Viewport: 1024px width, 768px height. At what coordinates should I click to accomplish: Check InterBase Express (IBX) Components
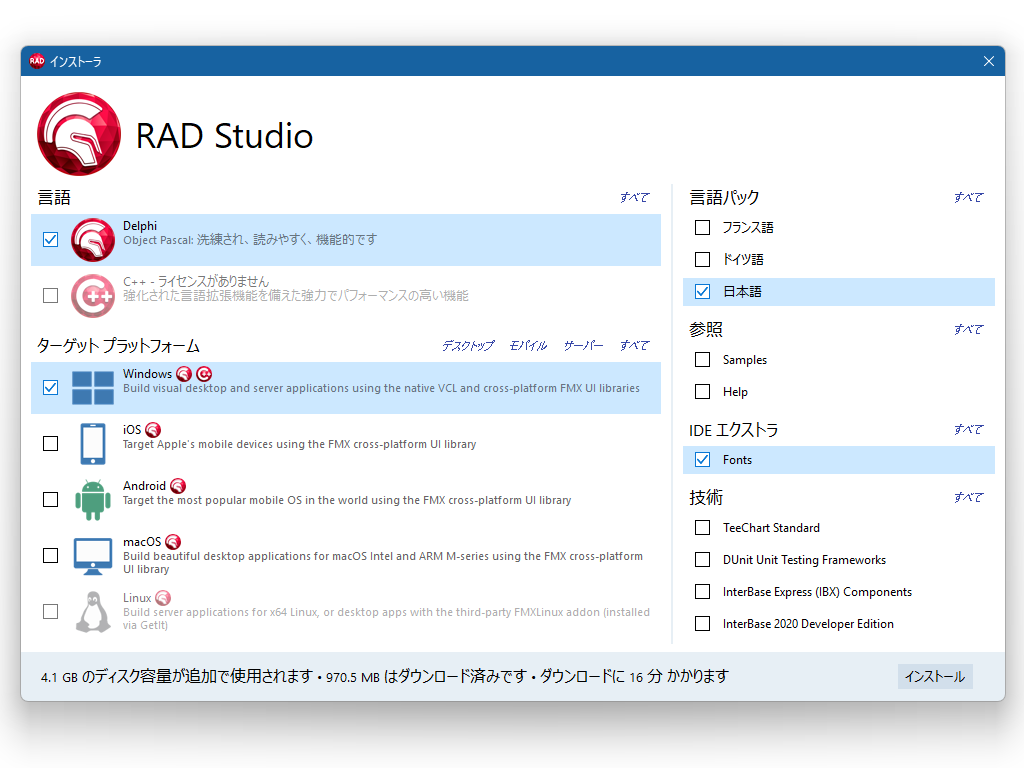[703, 592]
